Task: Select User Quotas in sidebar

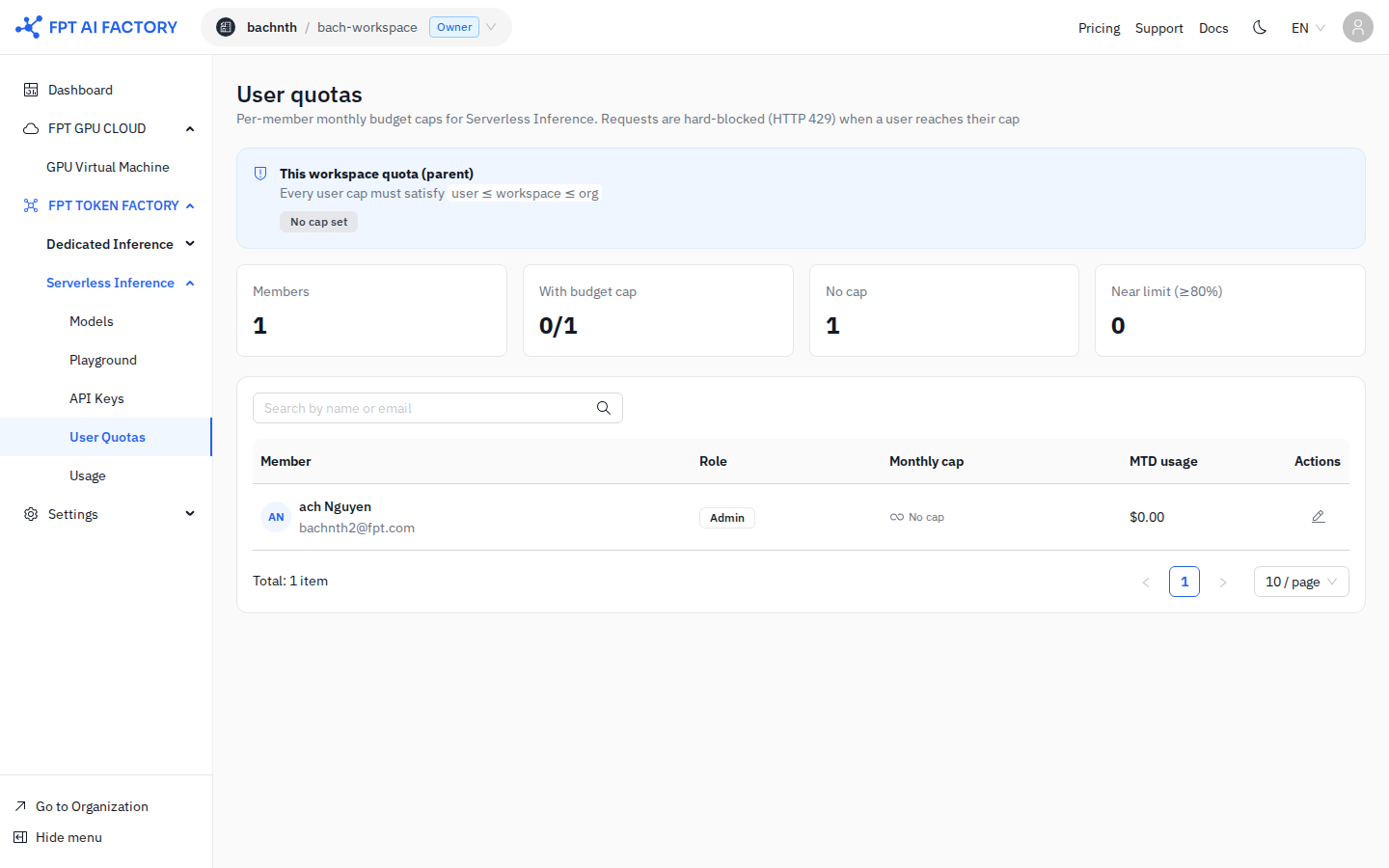Action: [106, 437]
